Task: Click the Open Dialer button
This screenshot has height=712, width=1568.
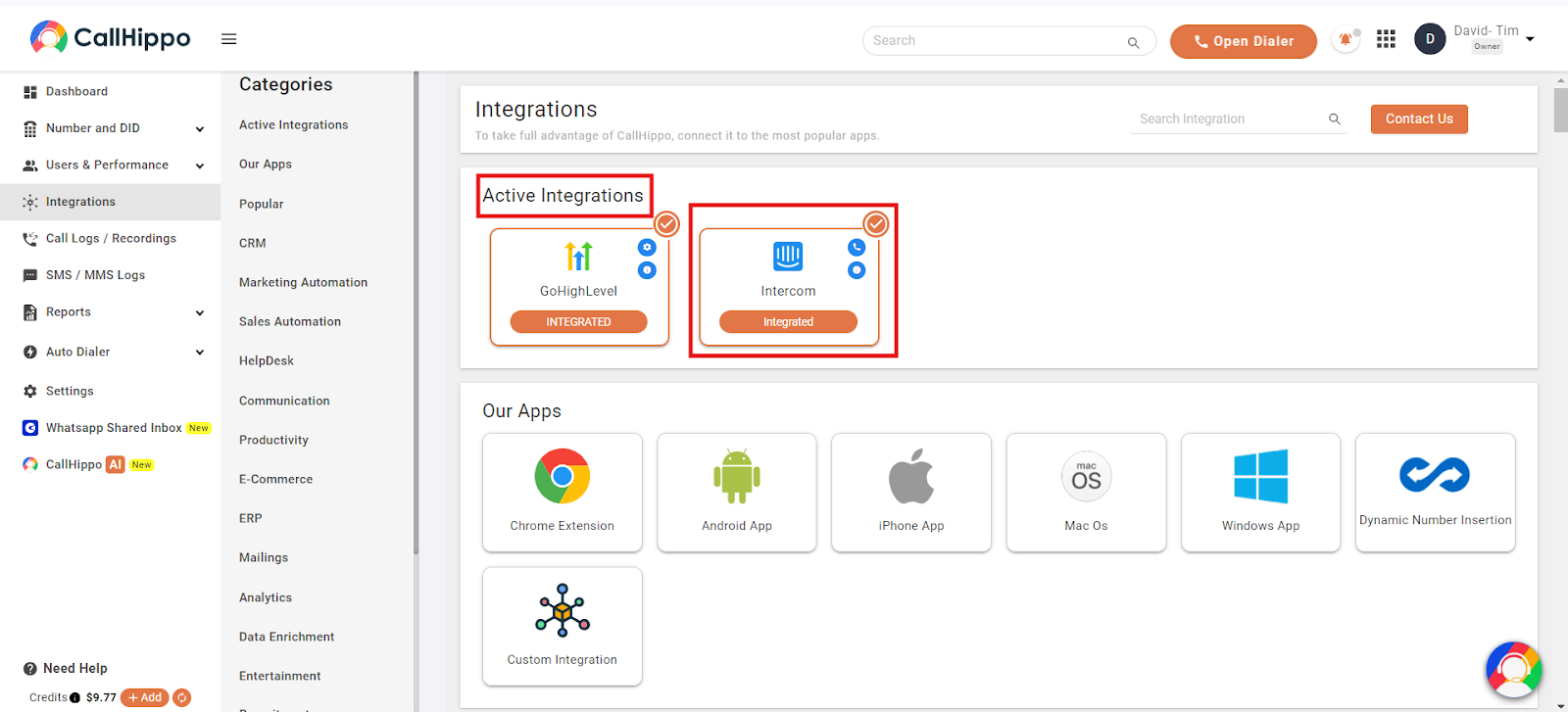Action: [x=1244, y=41]
